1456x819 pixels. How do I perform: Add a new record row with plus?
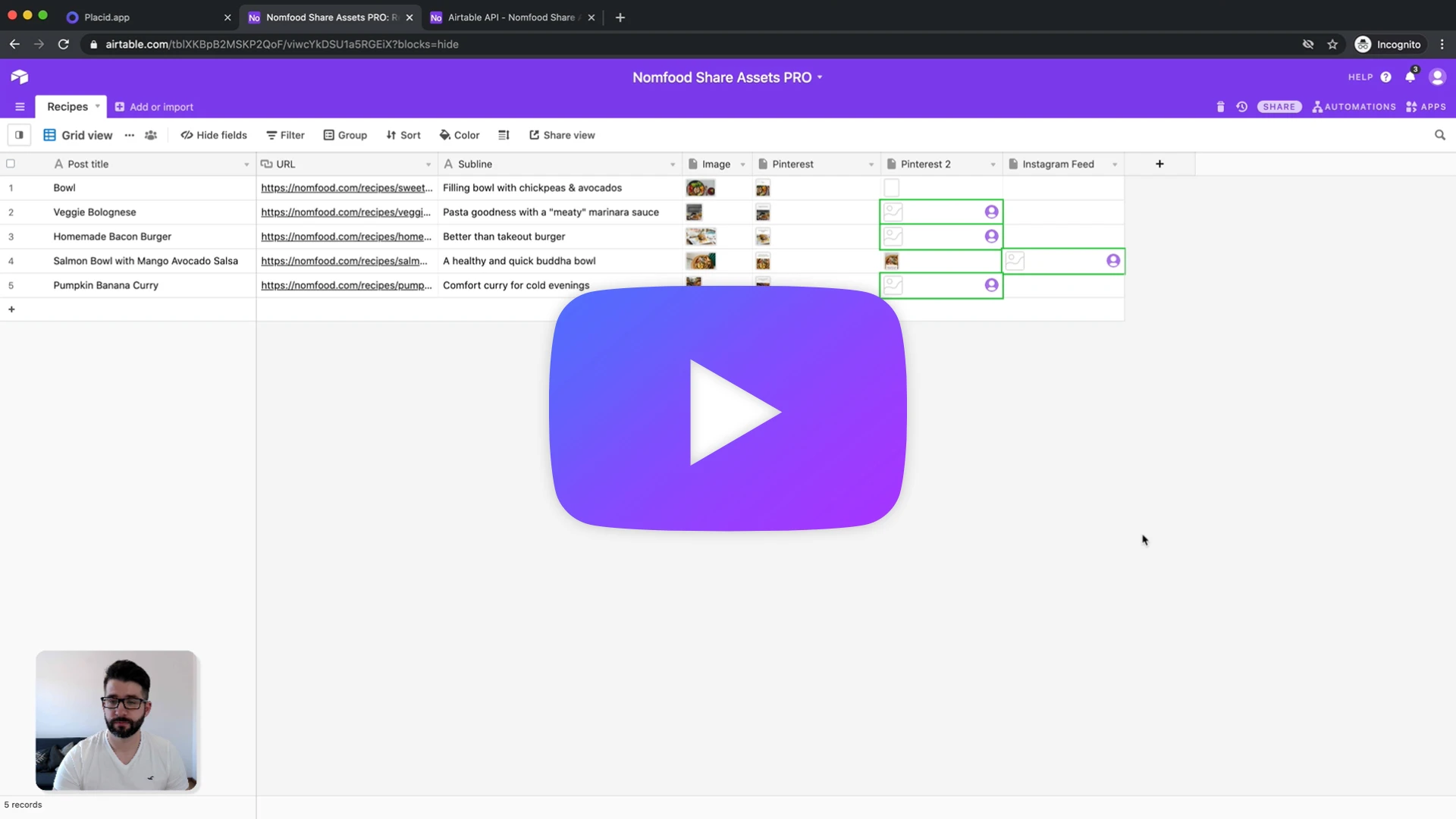click(11, 309)
